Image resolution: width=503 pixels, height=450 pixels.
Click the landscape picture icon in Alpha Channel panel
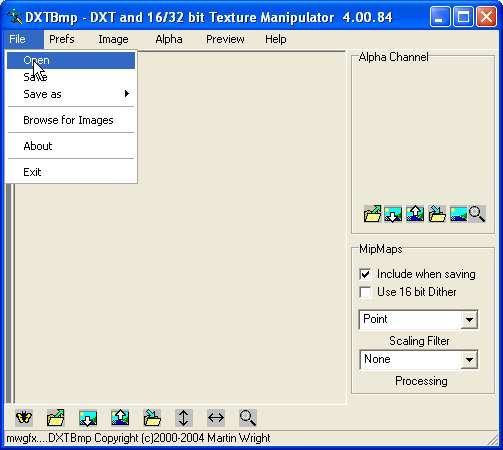pyautogui.click(x=458, y=214)
